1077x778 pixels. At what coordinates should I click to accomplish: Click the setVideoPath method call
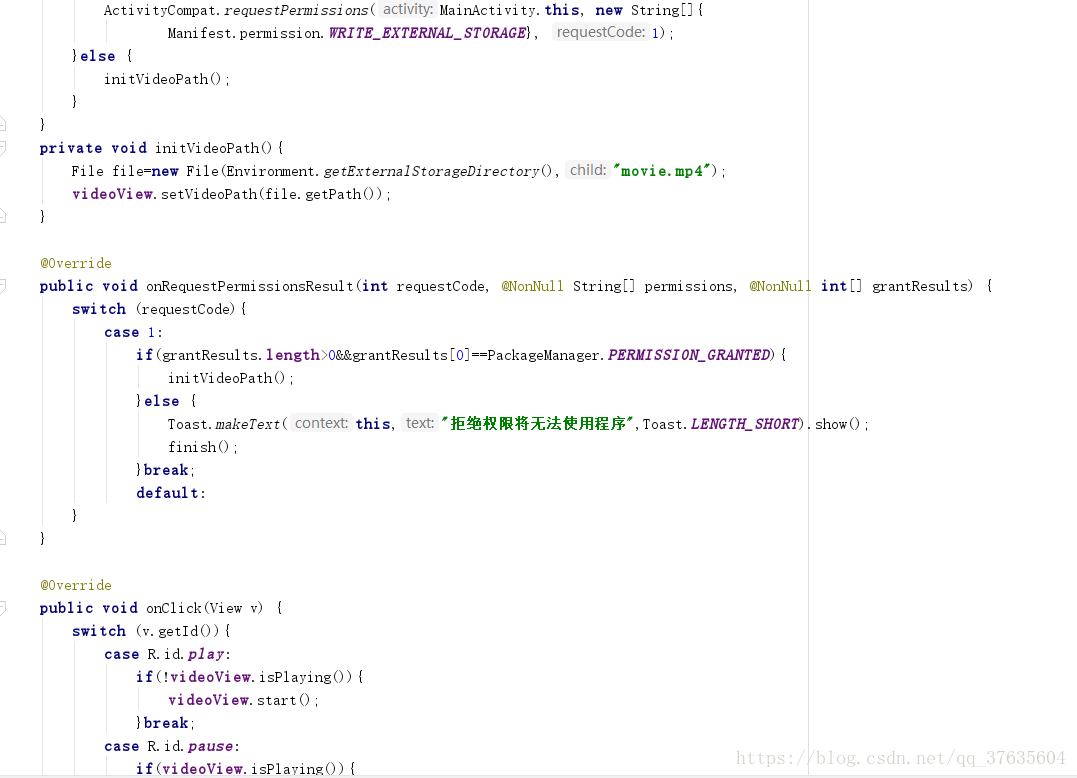tap(209, 194)
